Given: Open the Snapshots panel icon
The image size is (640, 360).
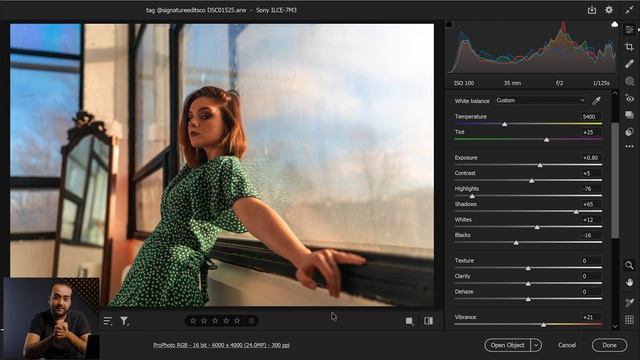Looking at the screenshot, I should [629, 115].
